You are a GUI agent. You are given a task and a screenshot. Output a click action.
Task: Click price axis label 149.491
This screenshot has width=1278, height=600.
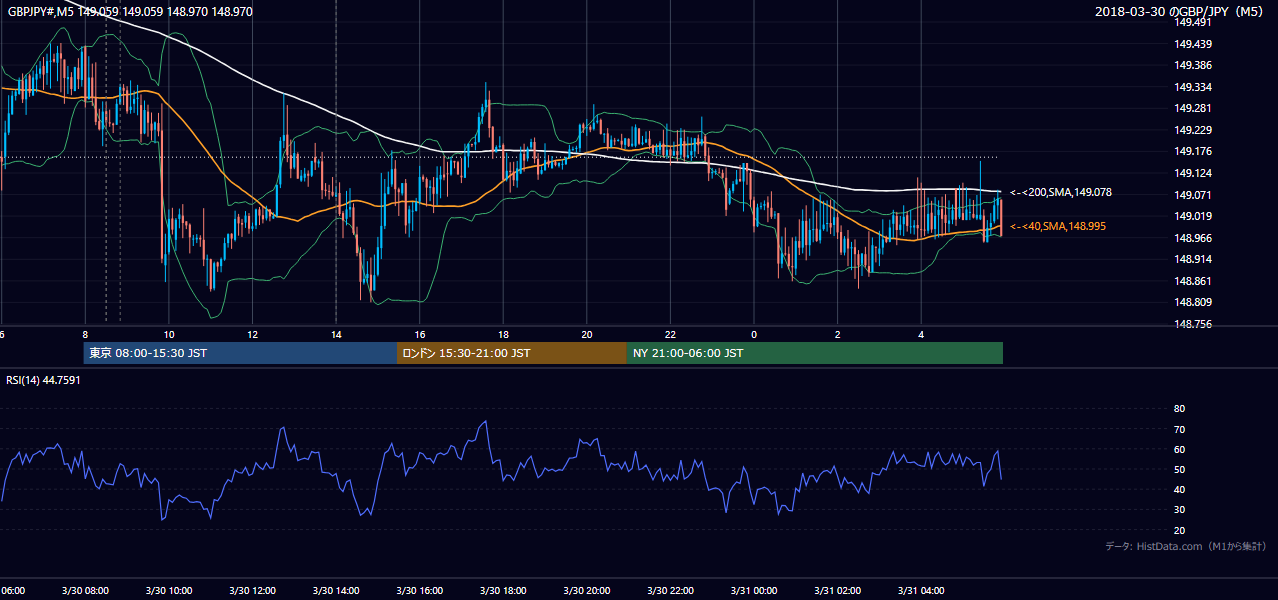1194,22
